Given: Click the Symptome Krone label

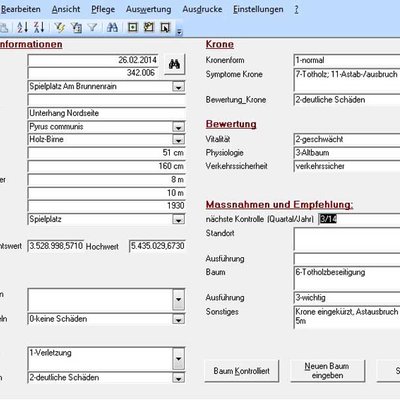Looking at the screenshot, I should (234, 74).
